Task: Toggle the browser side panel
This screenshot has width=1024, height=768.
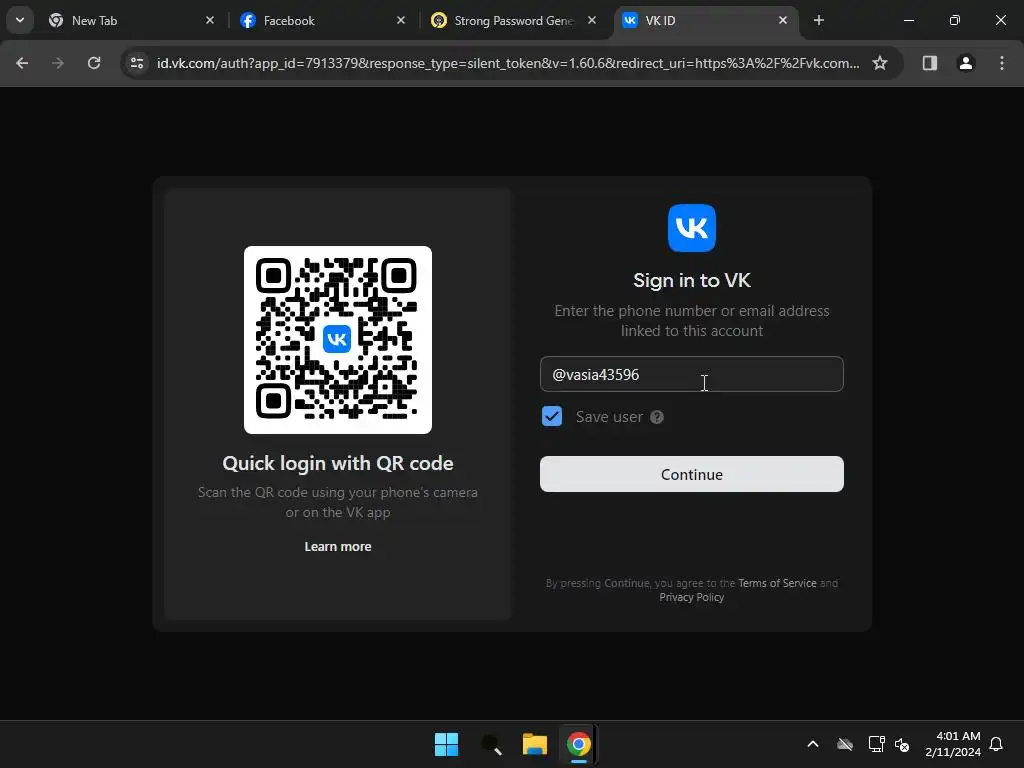Action: click(929, 63)
